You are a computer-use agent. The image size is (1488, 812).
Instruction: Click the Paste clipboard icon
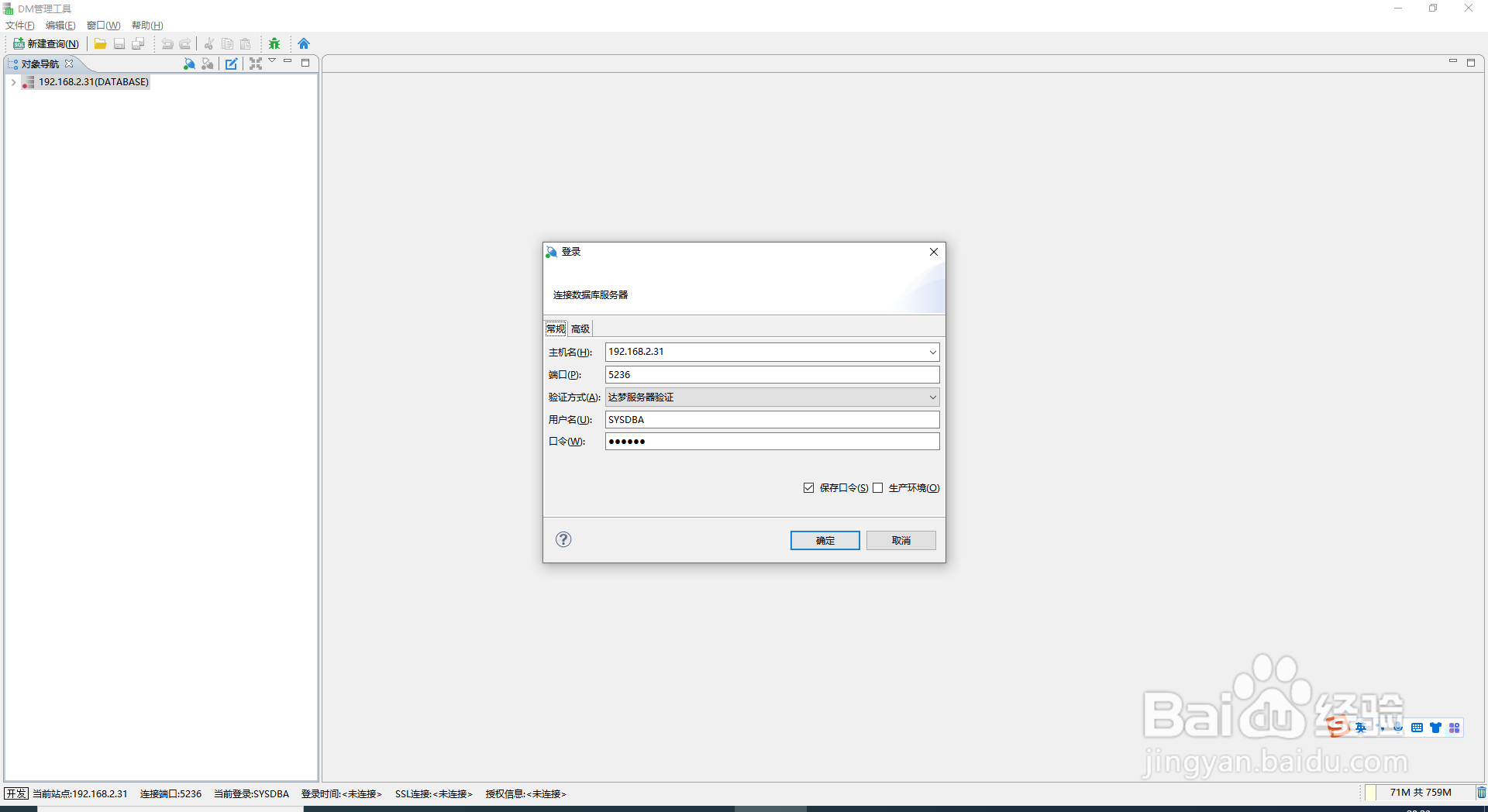coord(246,43)
